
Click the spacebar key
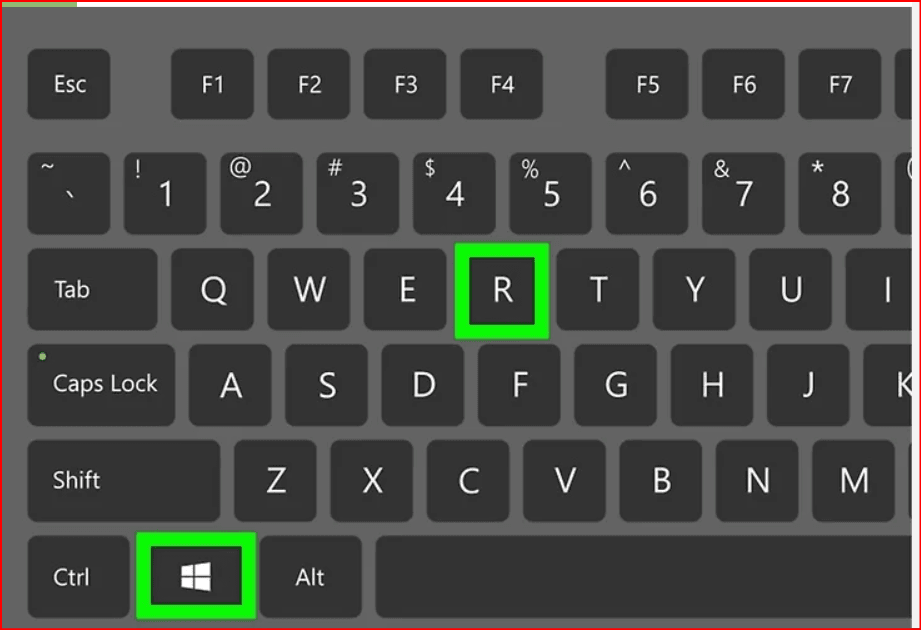[644, 577]
